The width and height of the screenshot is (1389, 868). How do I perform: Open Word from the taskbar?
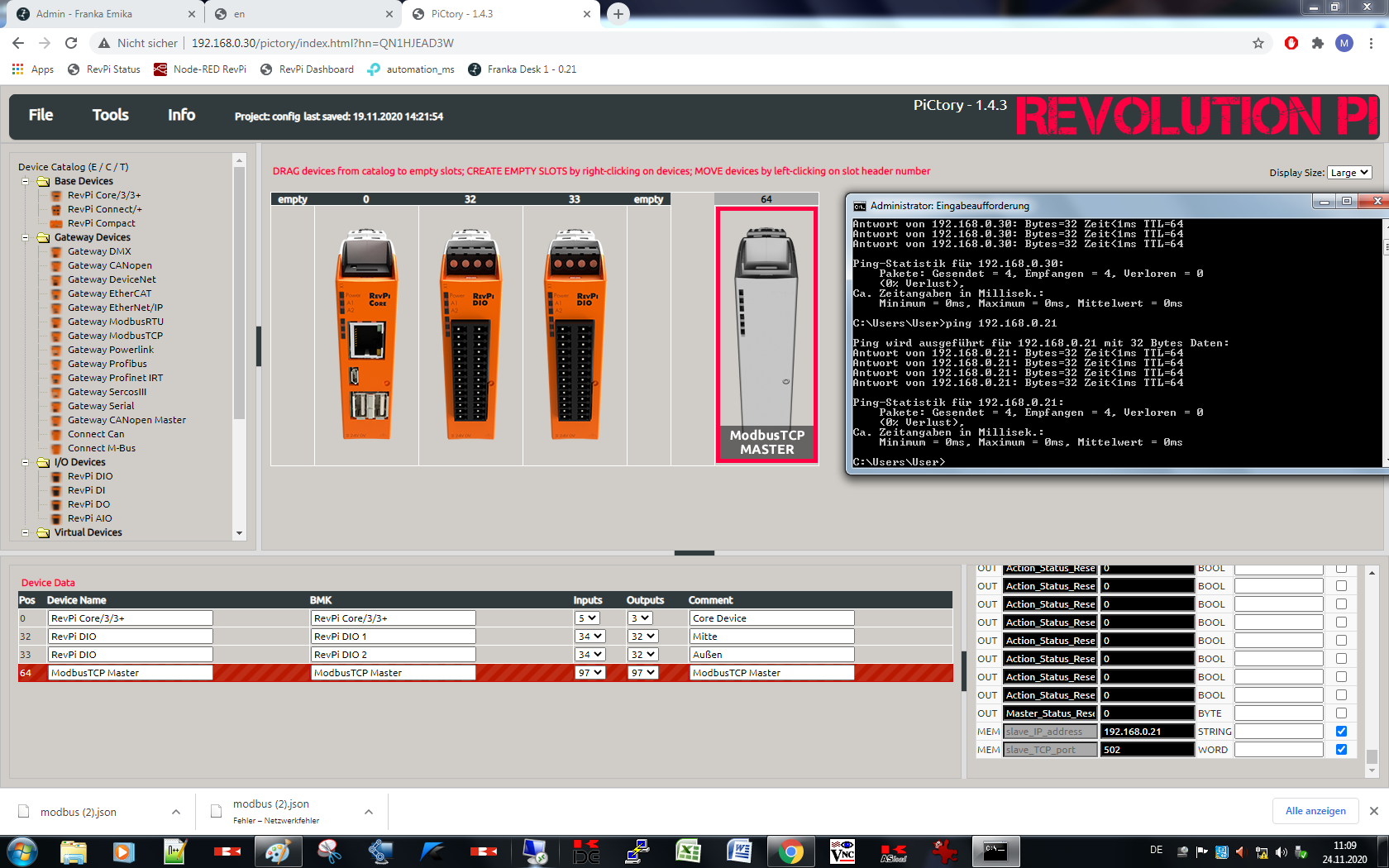(739, 851)
